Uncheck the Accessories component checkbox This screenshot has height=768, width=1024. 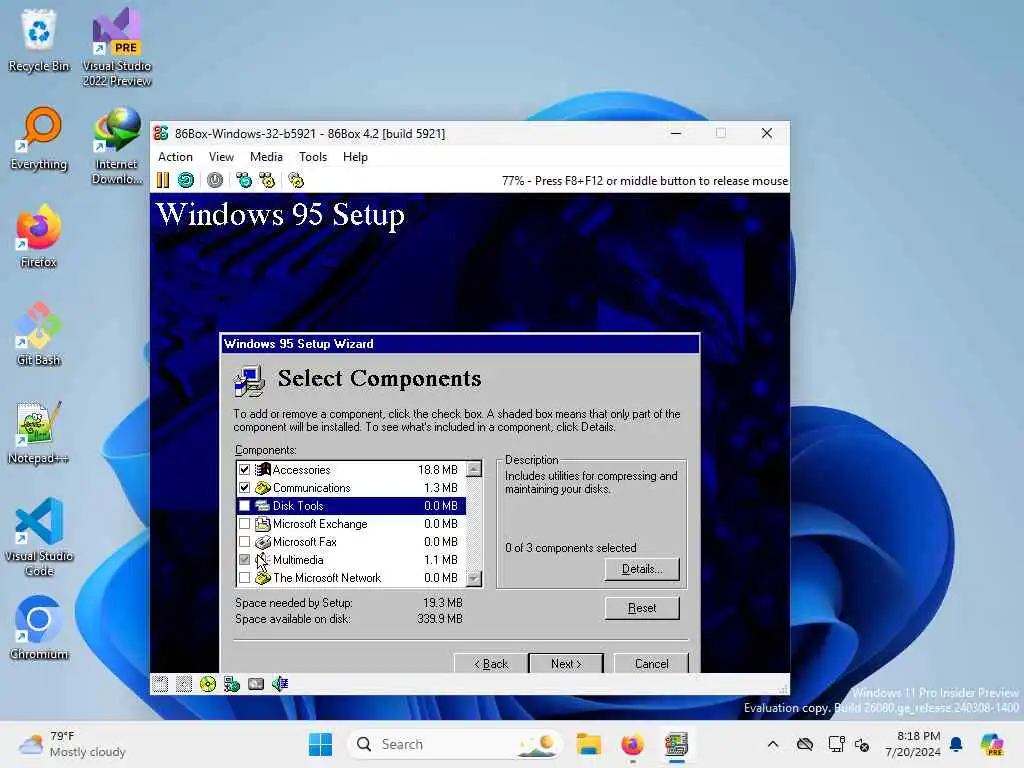click(x=244, y=470)
